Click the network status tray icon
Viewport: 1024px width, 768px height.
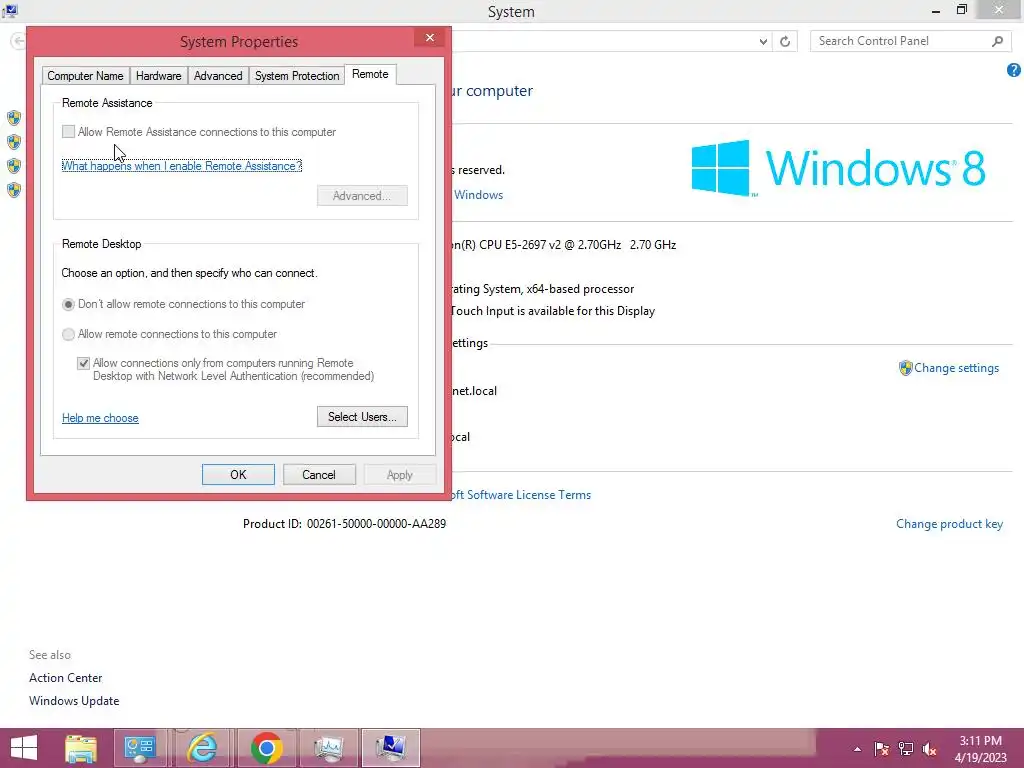pyautogui.click(x=906, y=749)
